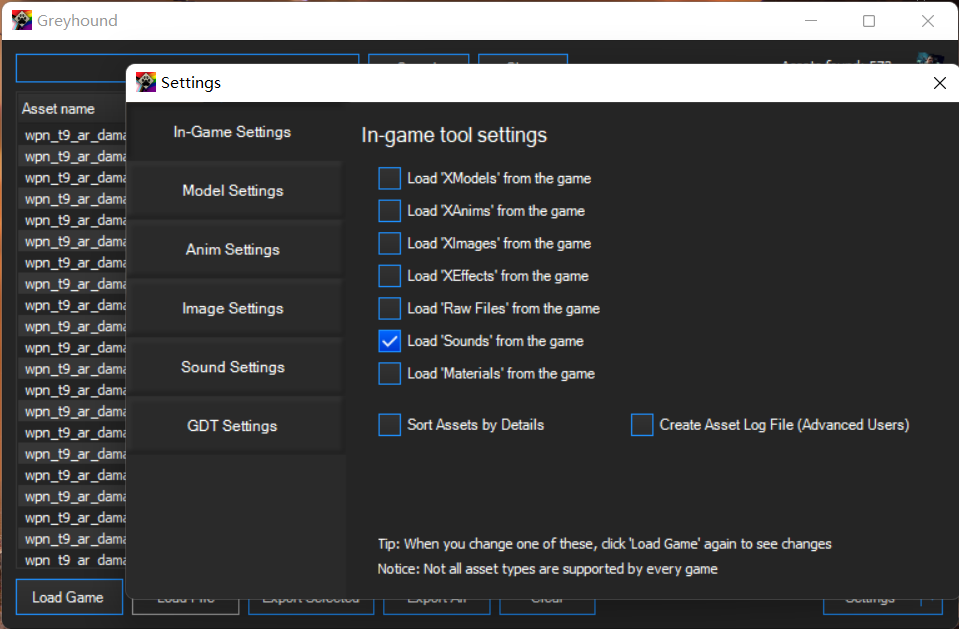Open the GDT Settings tab

point(233,426)
